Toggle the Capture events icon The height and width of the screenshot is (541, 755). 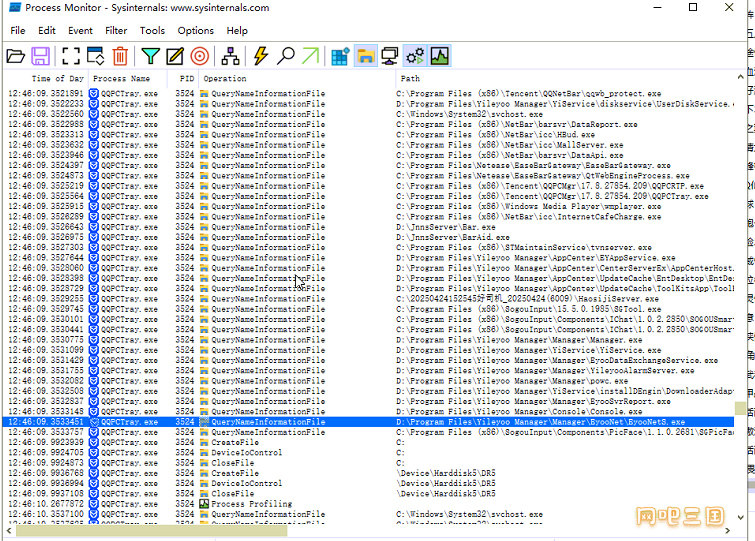pyautogui.click(x=71, y=56)
